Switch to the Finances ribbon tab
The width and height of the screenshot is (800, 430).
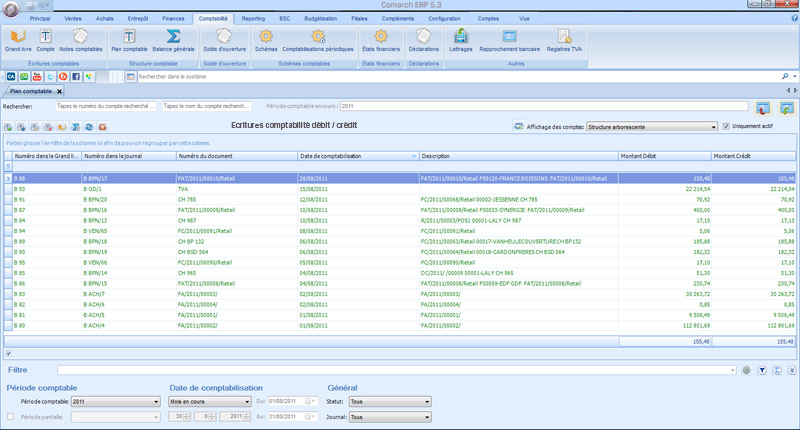pos(173,18)
